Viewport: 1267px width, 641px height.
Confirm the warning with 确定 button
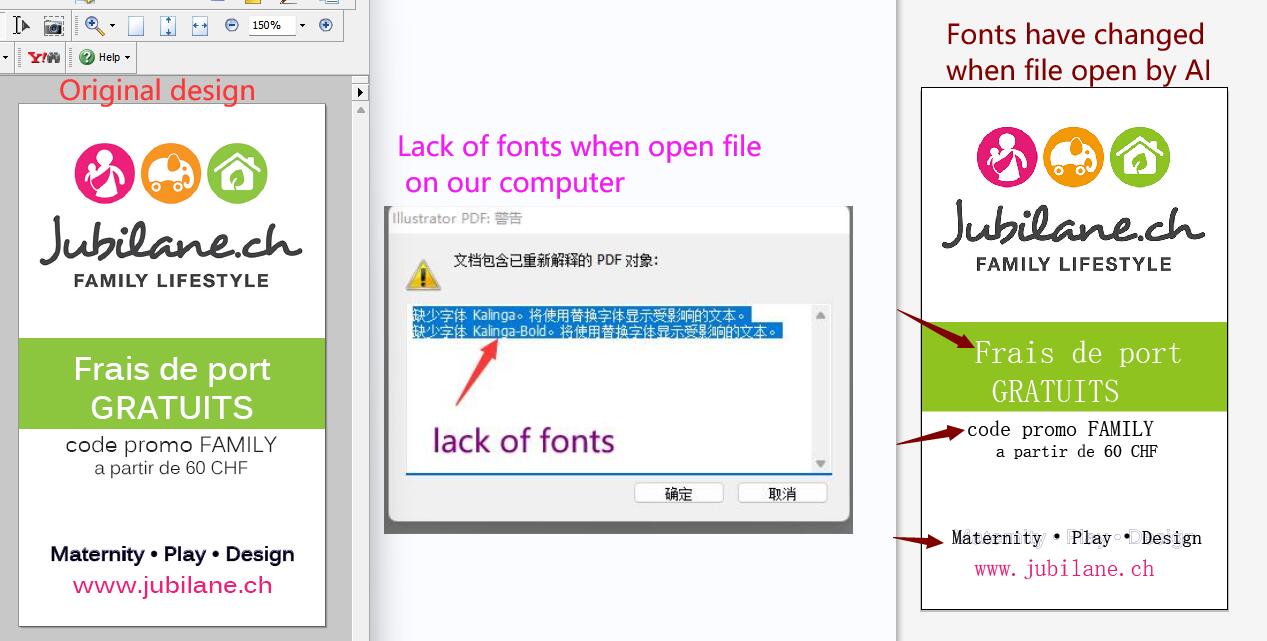[678, 493]
